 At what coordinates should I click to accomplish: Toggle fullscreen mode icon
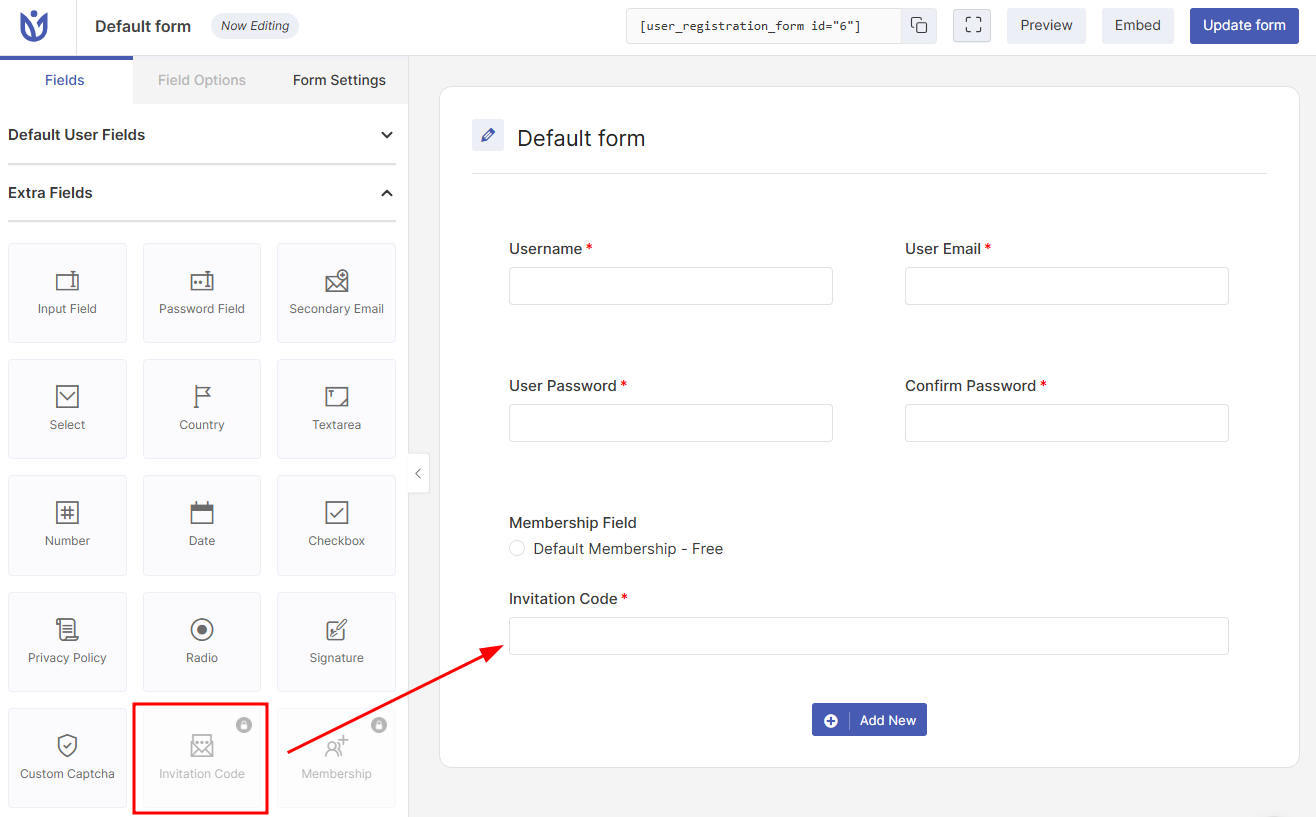click(972, 26)
